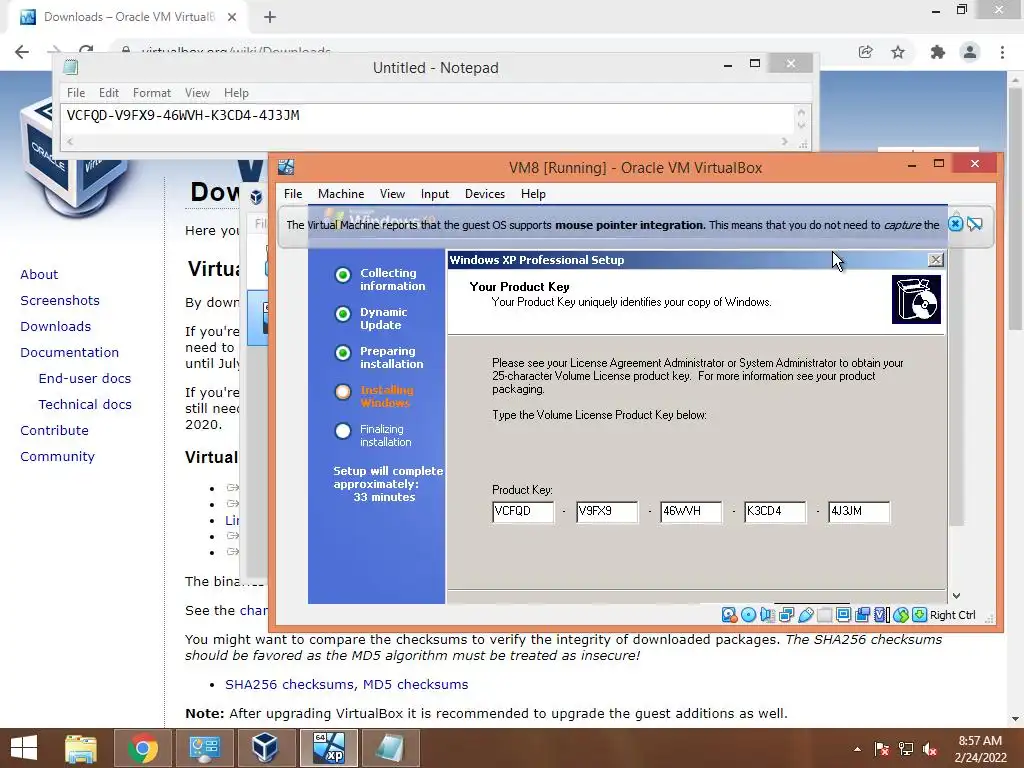Open Notepad Help menu
Viewport: 1024px width, 768px height.
click(236, 93)
